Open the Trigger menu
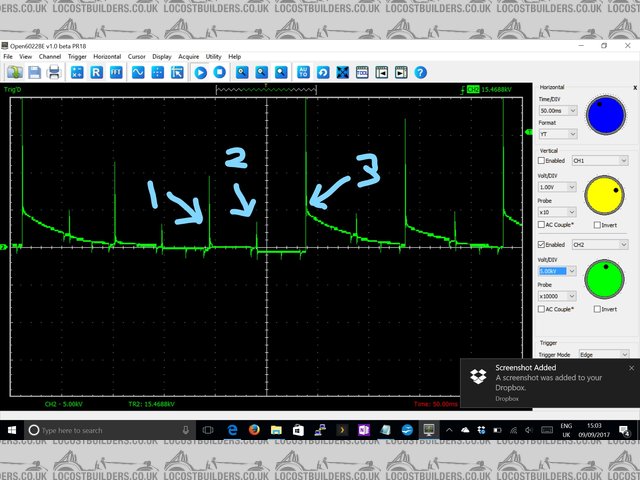Image resolution: width=640 pixels, height=480 pixels. coord(77,57)
